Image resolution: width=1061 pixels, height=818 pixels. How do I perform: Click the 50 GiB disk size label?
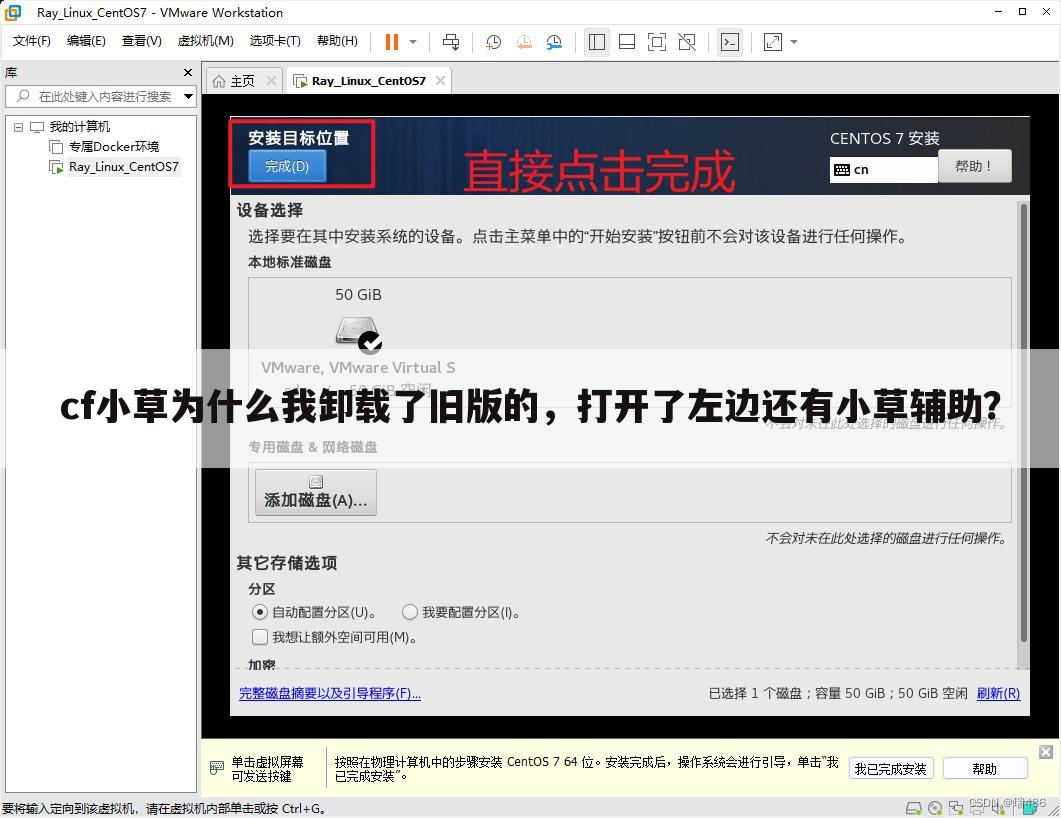click(x=358, y=295)
